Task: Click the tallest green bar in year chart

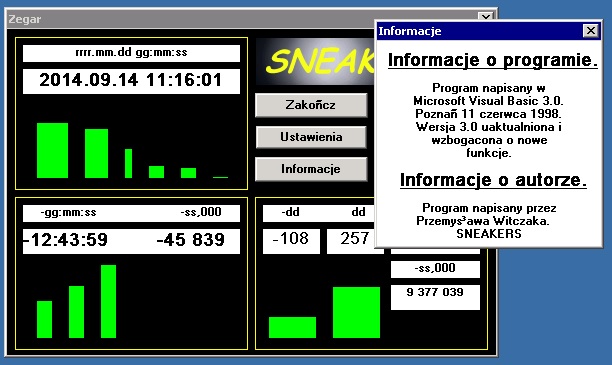Action: pyautogui.click(x=52, y=150)
